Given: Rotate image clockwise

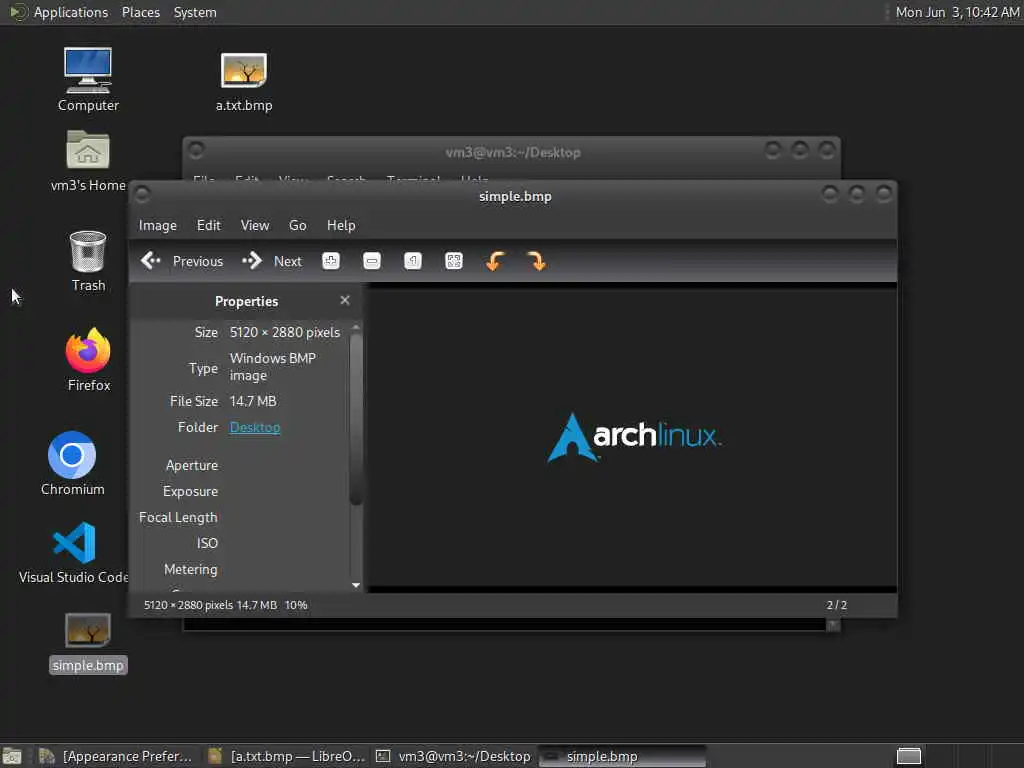Looking at the screenshot, I should tap(536, 261).
